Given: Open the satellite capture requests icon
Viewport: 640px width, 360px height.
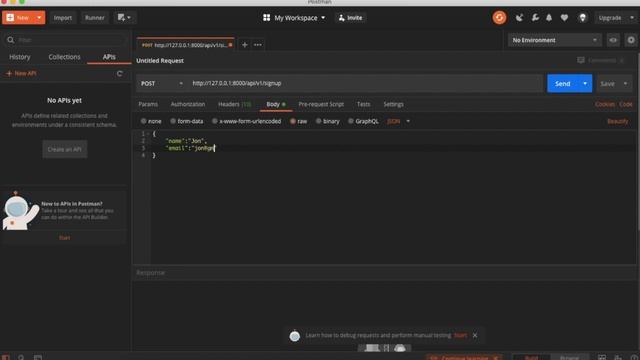Looking at the screenshot, I should tap(519, 18).
